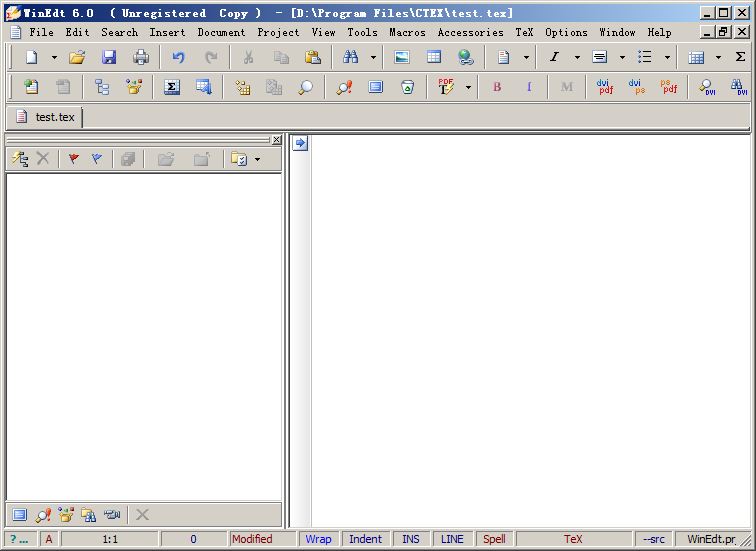The width and height of the screenshot is (756, 551).
Task: Open the folder checklist dropdown in left panel
Action: coord(257,159)
